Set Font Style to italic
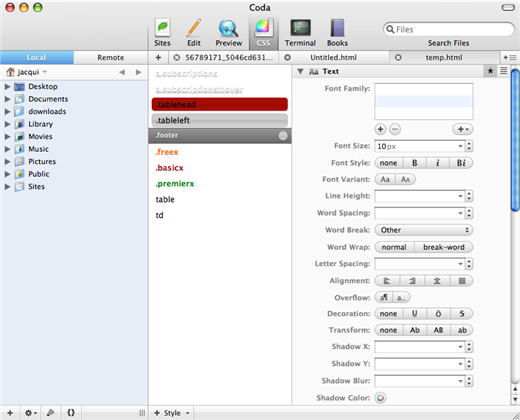The width and height of the screenshot is (520, 420). tap(438, 163)
